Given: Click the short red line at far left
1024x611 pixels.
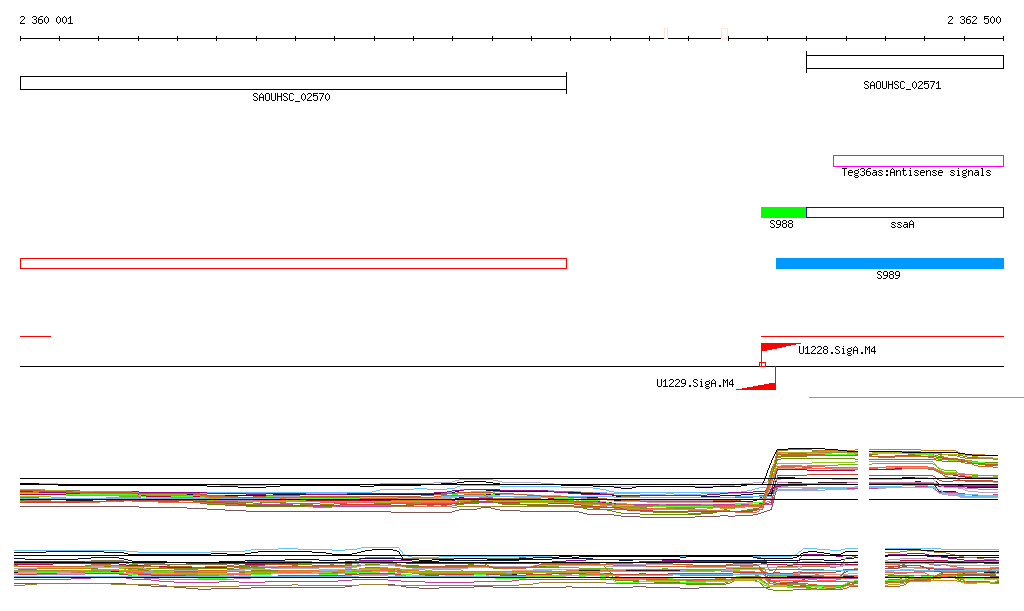Looking at the screenshot, I should coord(35,336).
